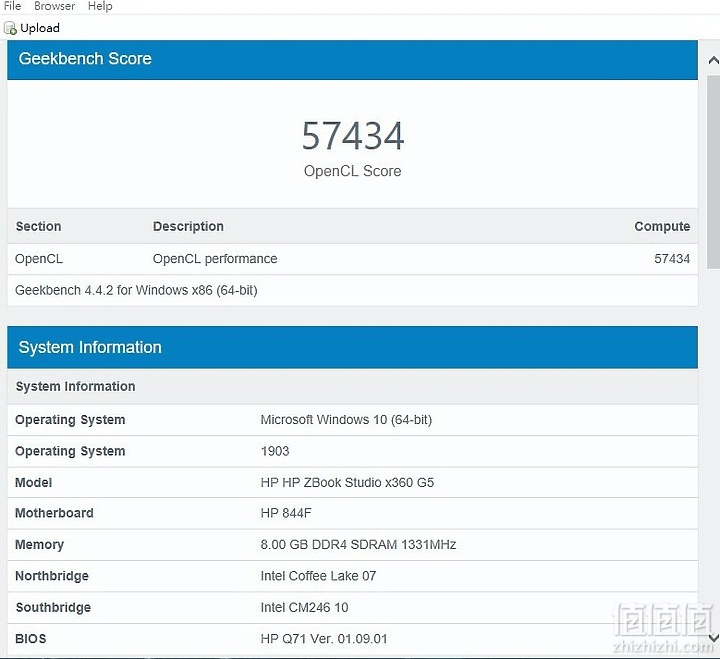Click the scrollbar up arrow

(713, 60)
